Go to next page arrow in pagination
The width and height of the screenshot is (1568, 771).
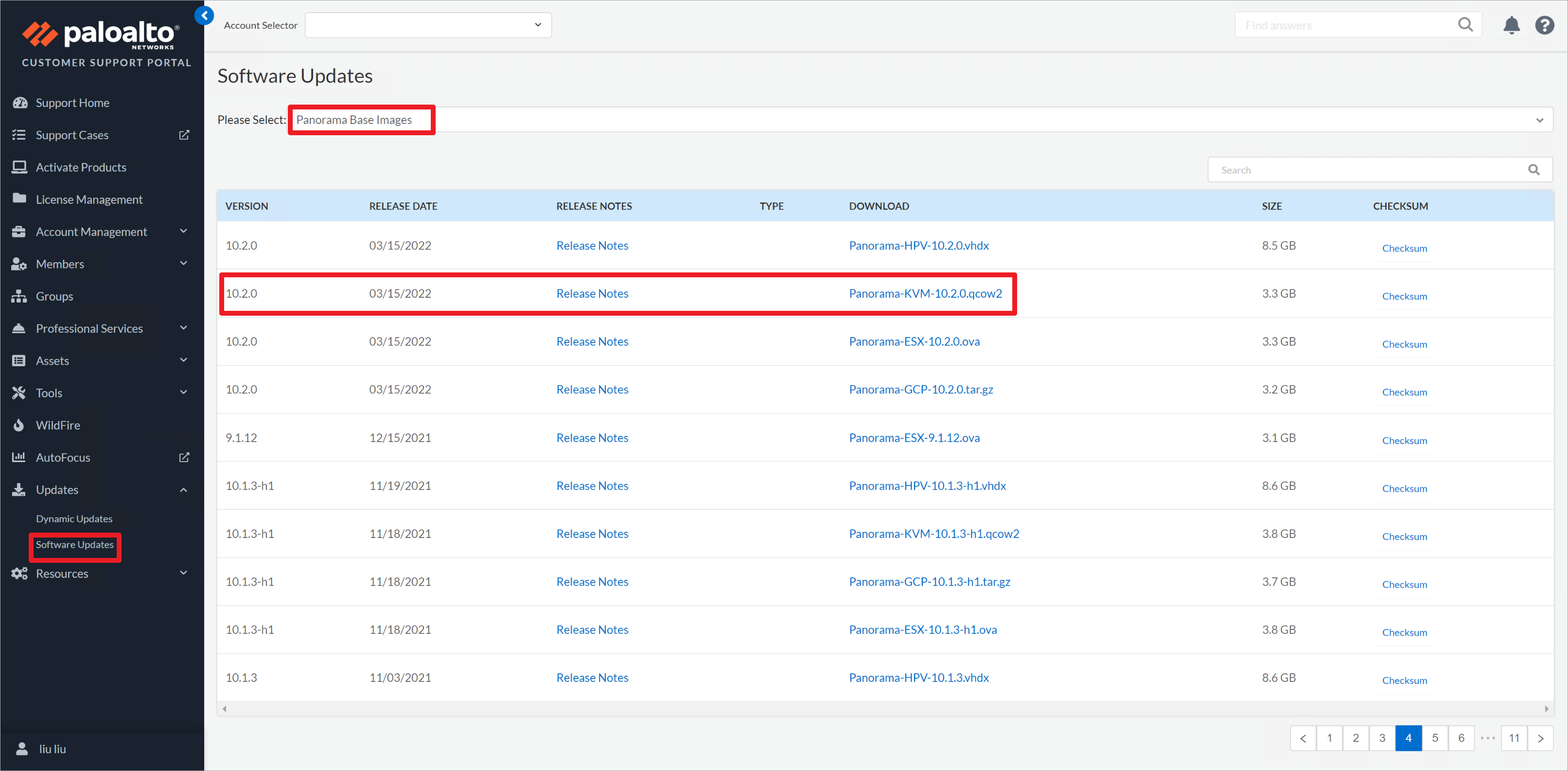tap(1540, 738)
